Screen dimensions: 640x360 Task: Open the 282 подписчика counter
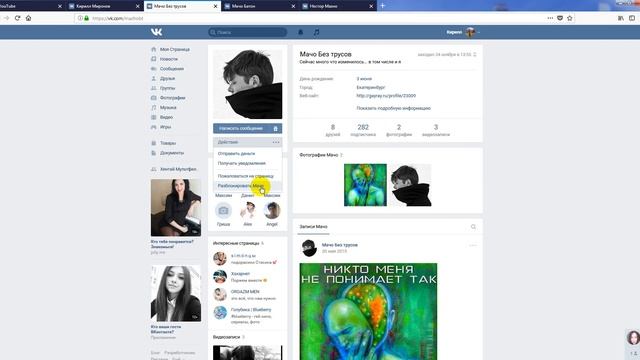coord(363,130)
